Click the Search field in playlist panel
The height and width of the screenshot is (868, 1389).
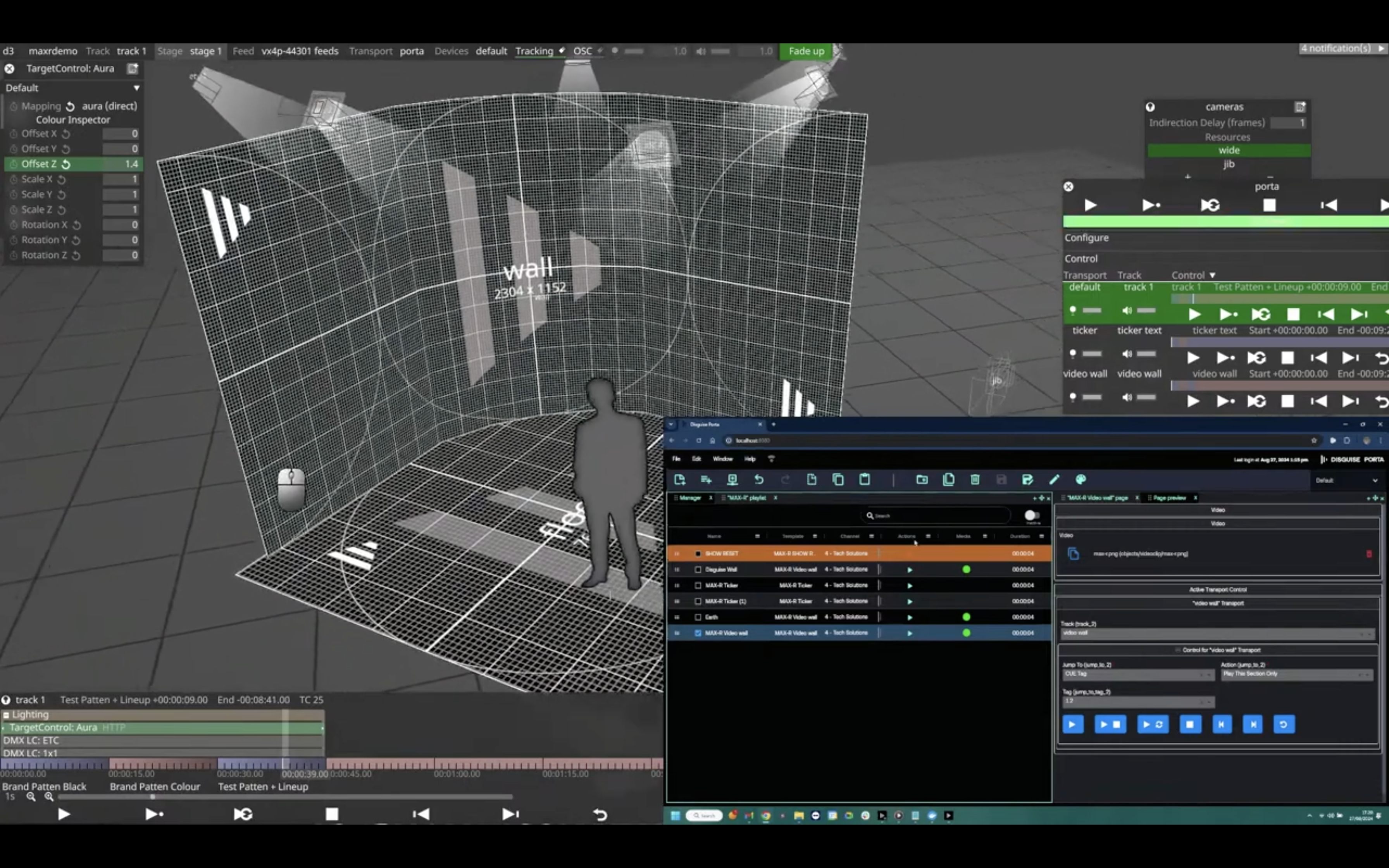click(936, 515)
